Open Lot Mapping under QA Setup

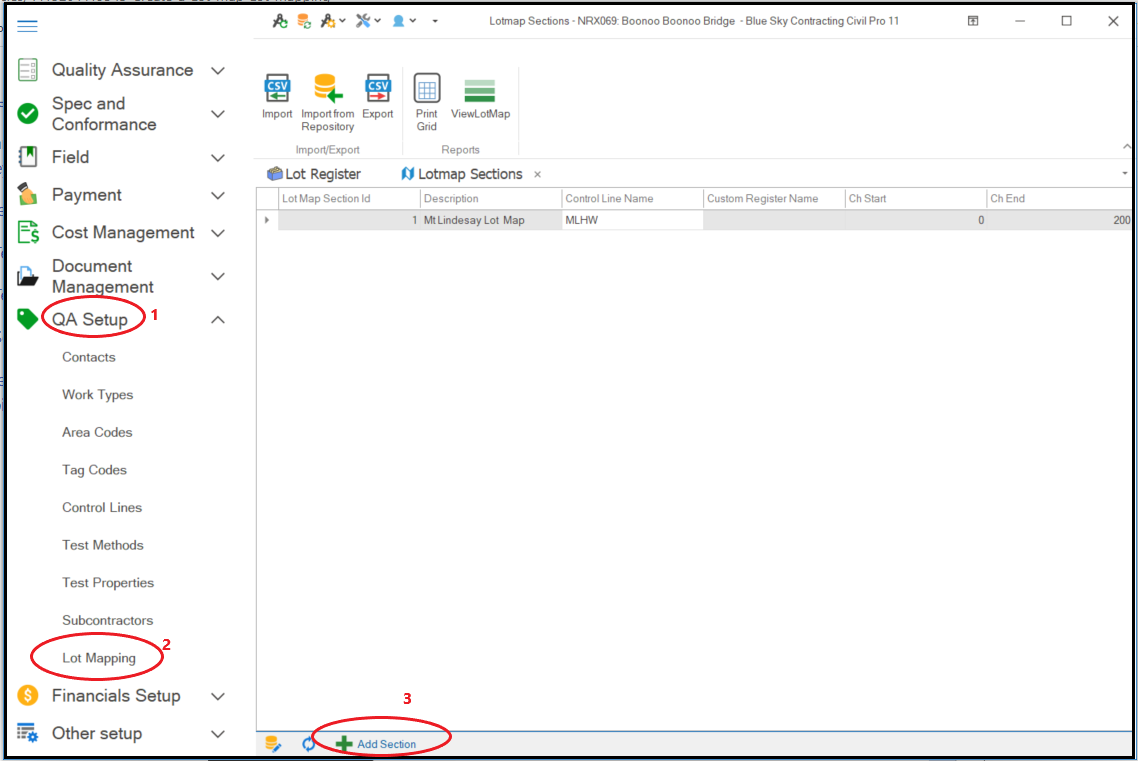click(99, 658)
